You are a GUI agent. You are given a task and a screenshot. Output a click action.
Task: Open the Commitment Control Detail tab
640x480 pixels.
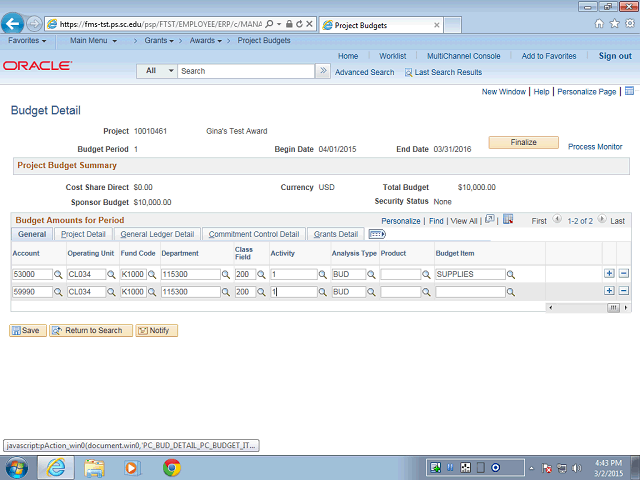[254, 234]
